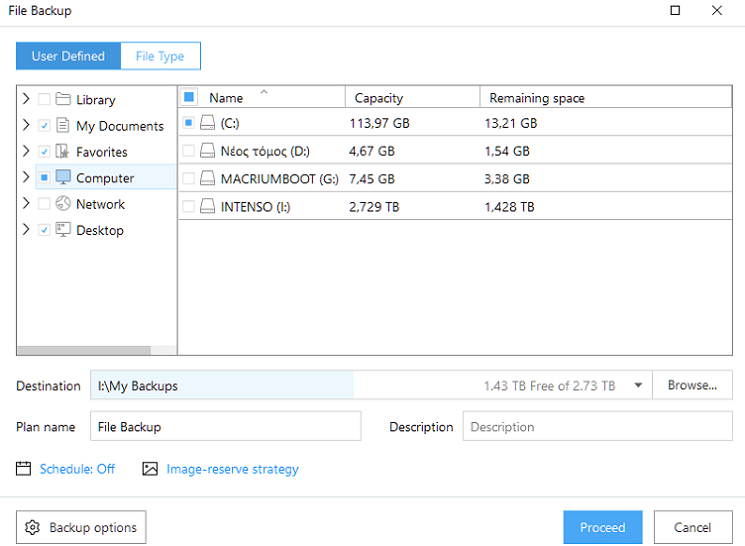The height and width of the screenshot is (546, 745).
Task: Open the Destination path dropdown arrow
Action: pyautogui.click(x=638, y=386)
